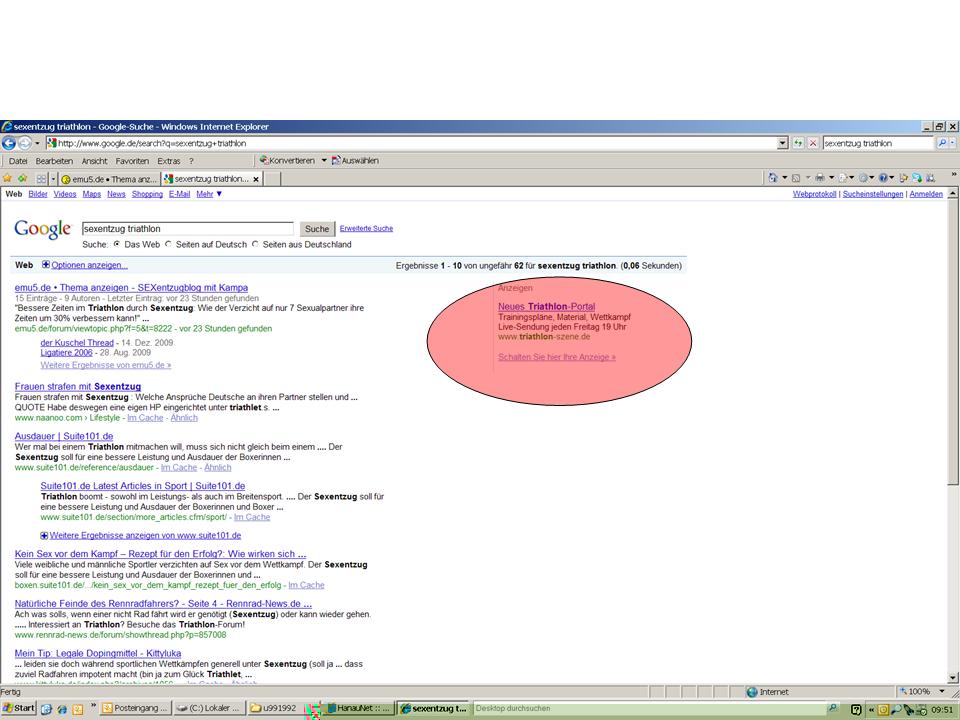
Task: Click the Google 'Suche' button
Action: pos(316,229)
